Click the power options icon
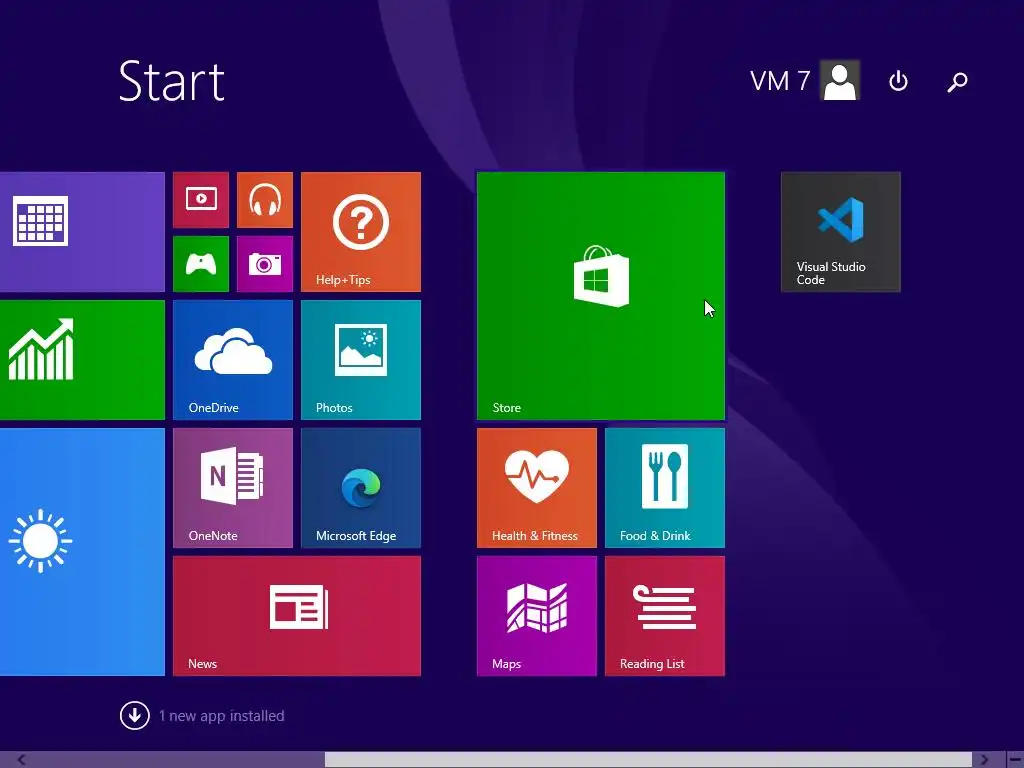The height and width of the screenshot is (768, 1024). 899,81
